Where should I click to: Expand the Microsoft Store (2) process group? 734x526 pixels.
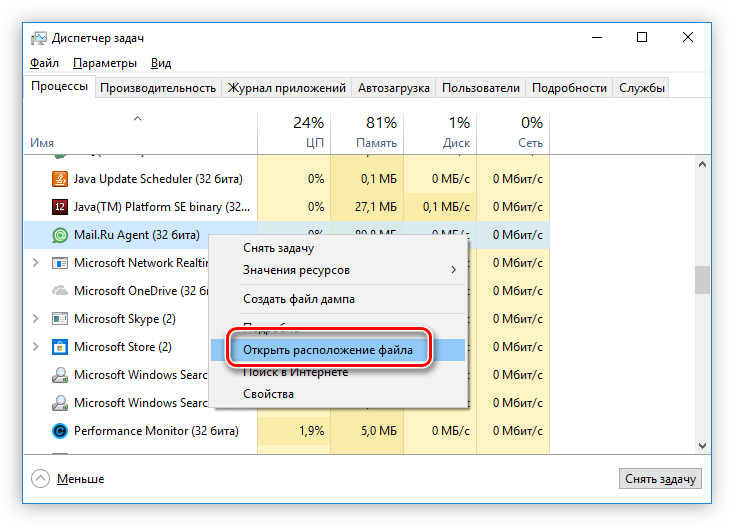[36, 347]
